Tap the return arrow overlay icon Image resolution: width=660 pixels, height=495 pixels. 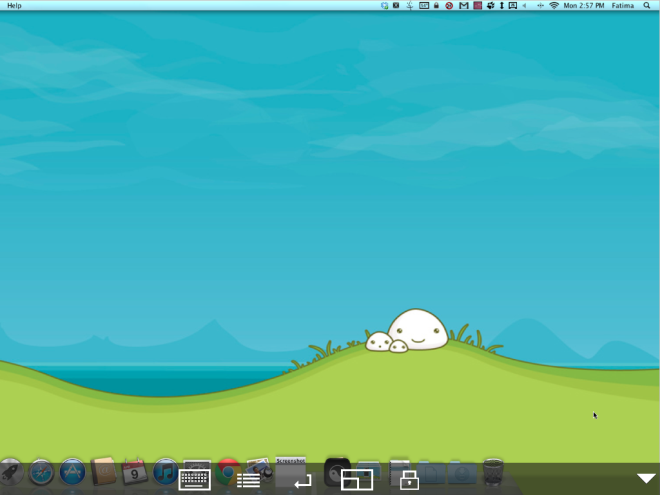[x=303, y=481]
